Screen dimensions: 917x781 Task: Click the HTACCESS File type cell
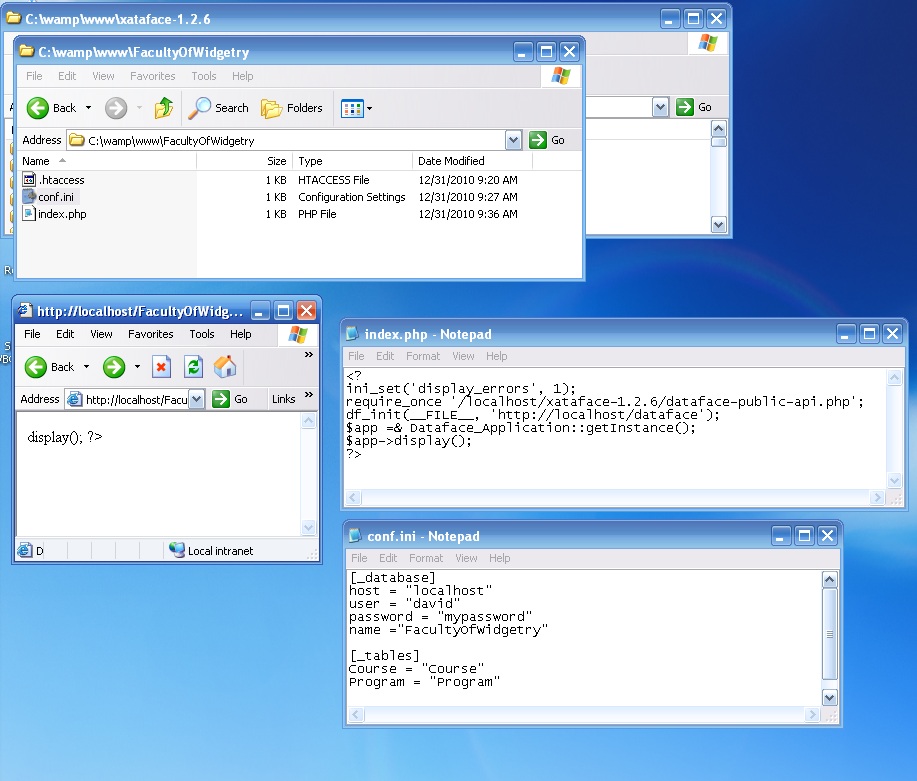(333, 180)
